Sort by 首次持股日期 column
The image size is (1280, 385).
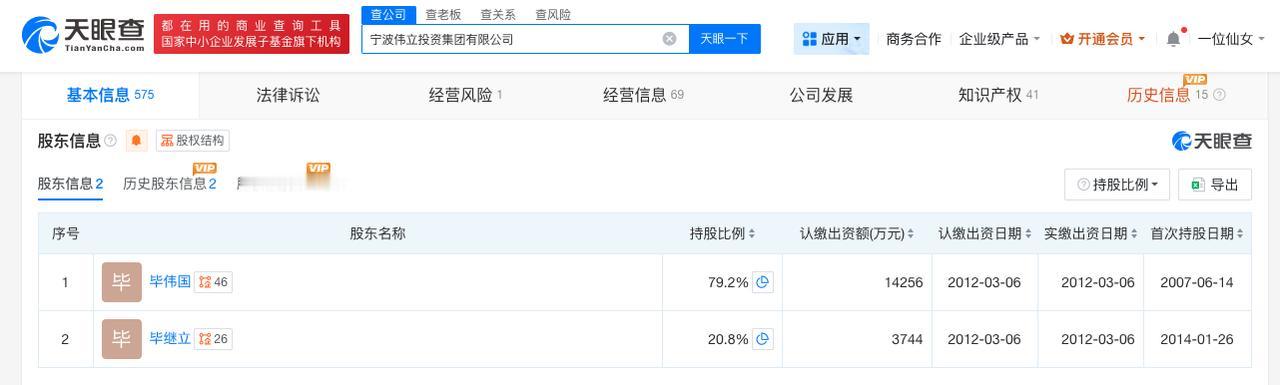click(1197, 233)
